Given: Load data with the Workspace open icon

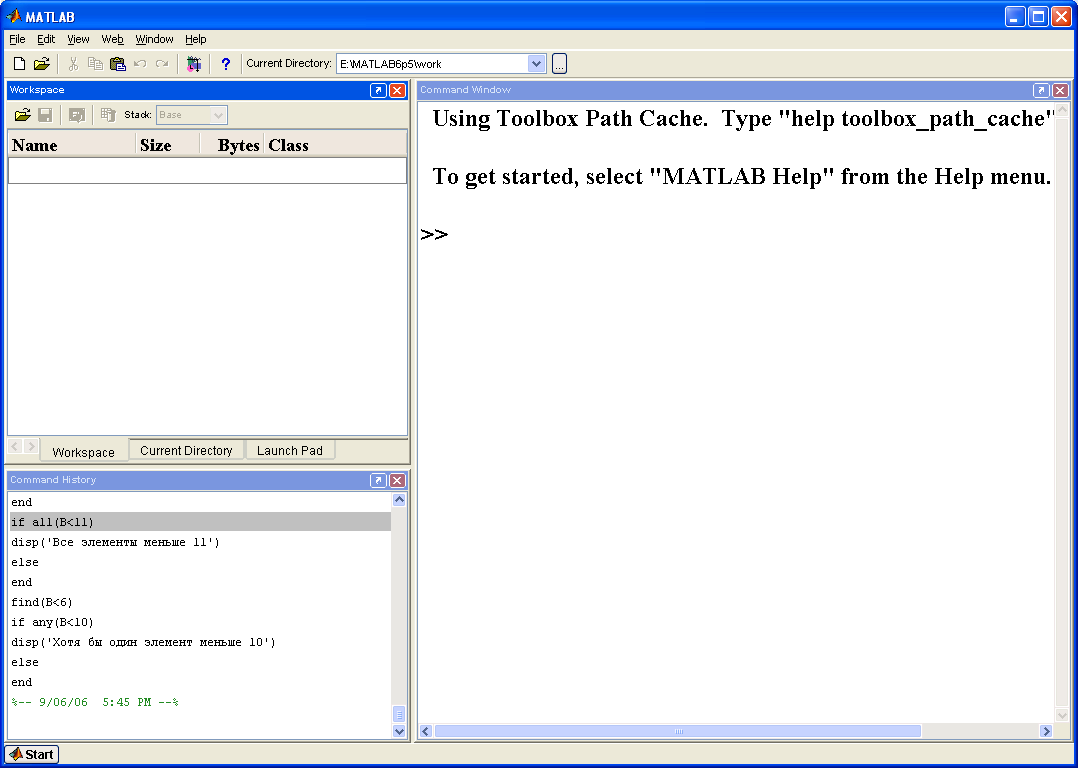Looking at the screenshot, I should [23, 115].
